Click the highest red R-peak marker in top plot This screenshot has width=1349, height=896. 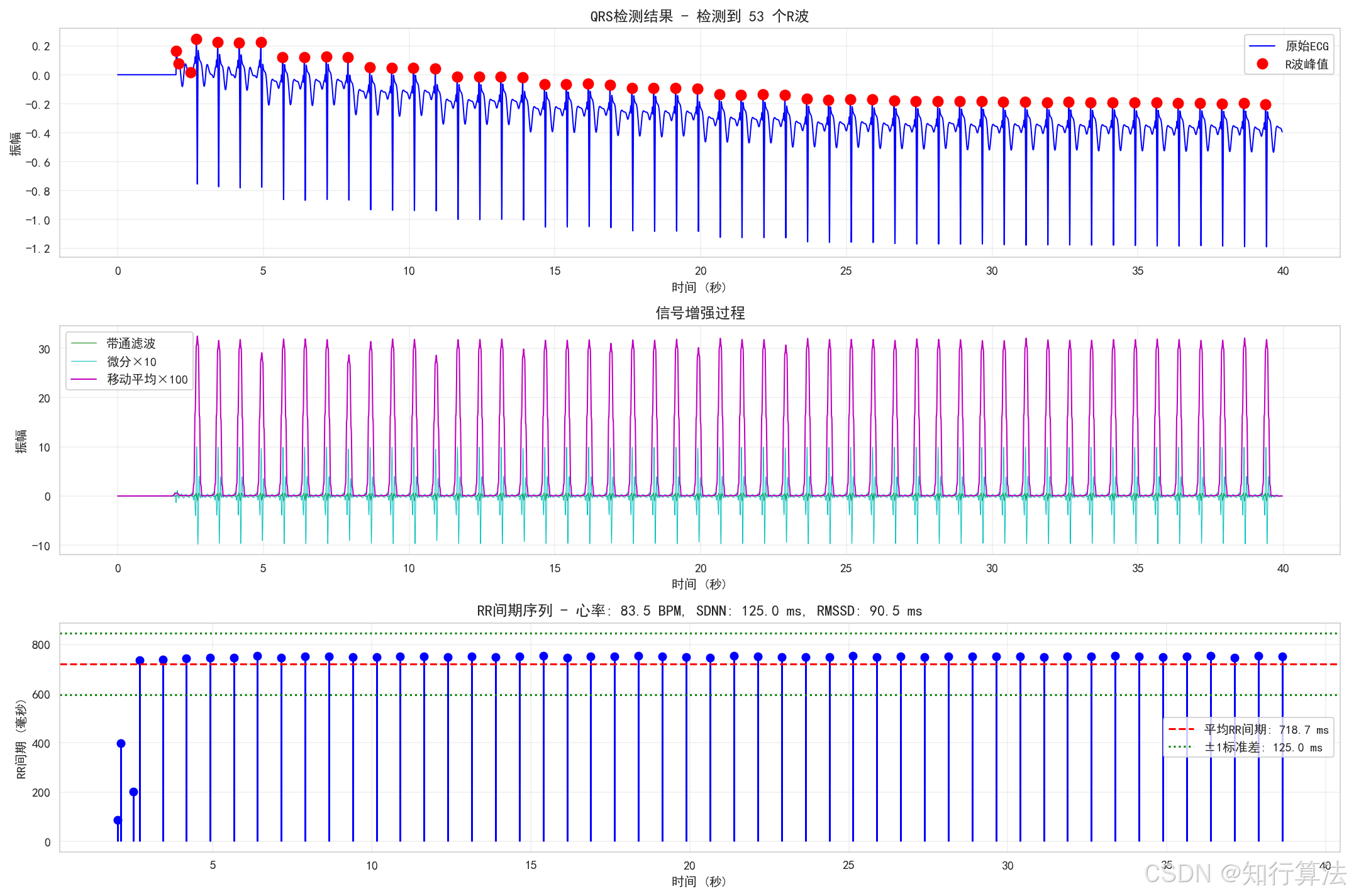coord(196,39)
